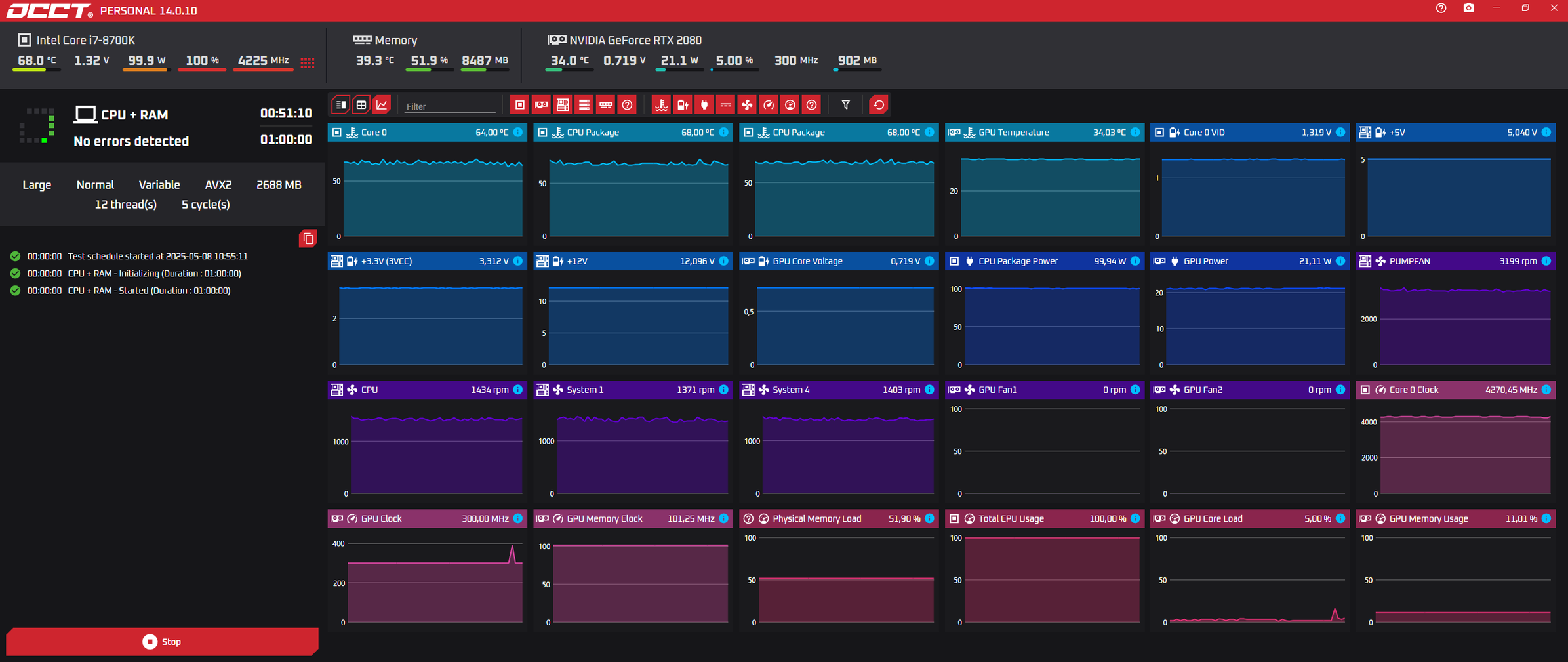Open info for System 1 fan
Viewport: 1568px width, 662px height.
(x=723, y=390)
